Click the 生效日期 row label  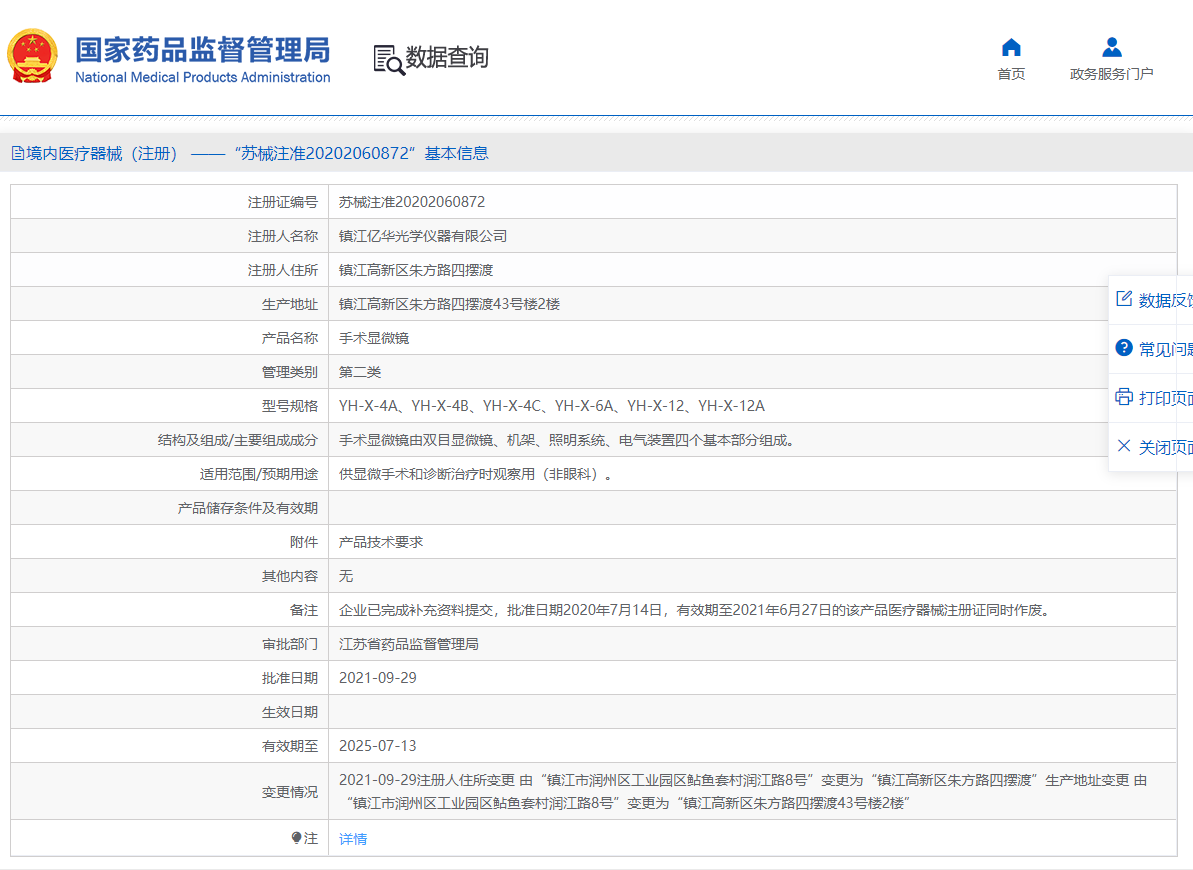(289, 712)
